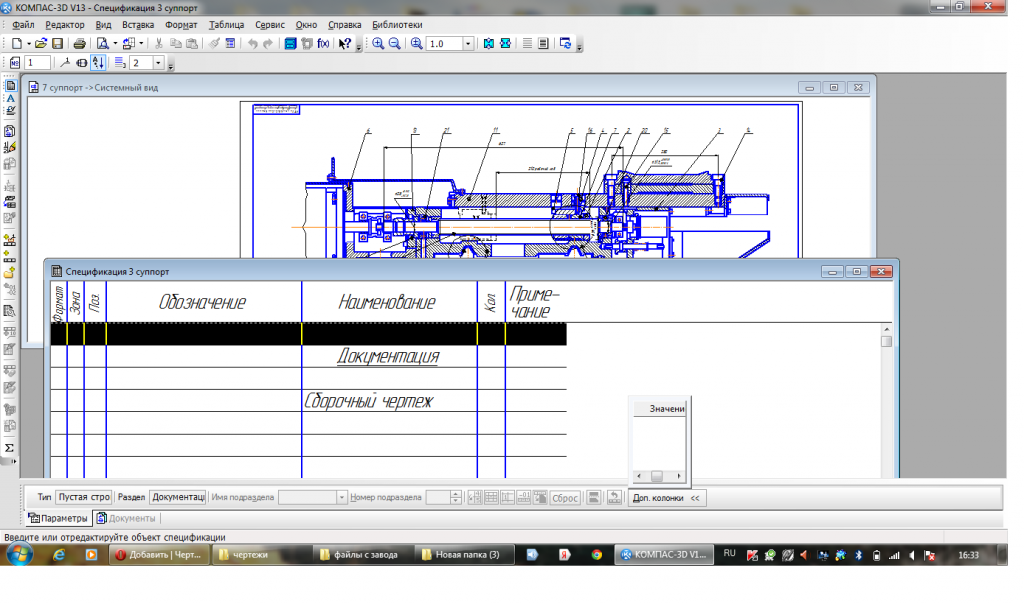The height and width of the screenshot is (604, 1024).
Task: Switch to the normal display mode lines icon
Action: click(527, 44)
